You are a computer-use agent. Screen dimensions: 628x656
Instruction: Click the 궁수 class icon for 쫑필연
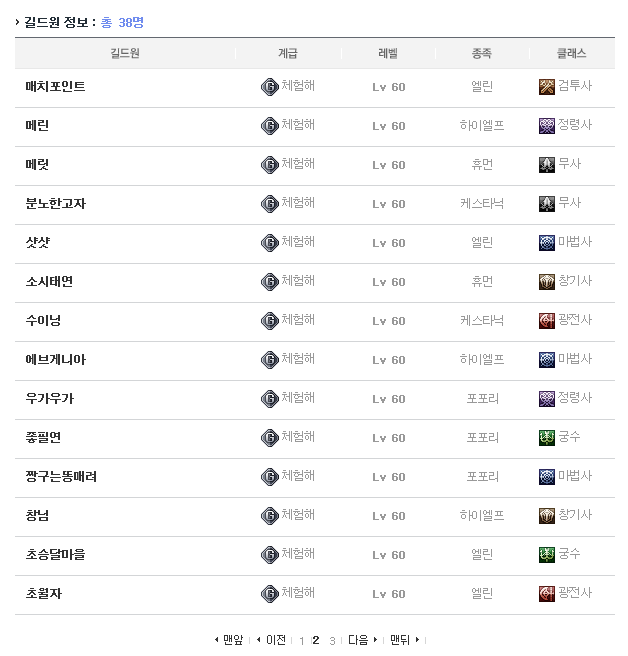pos(546,438)
